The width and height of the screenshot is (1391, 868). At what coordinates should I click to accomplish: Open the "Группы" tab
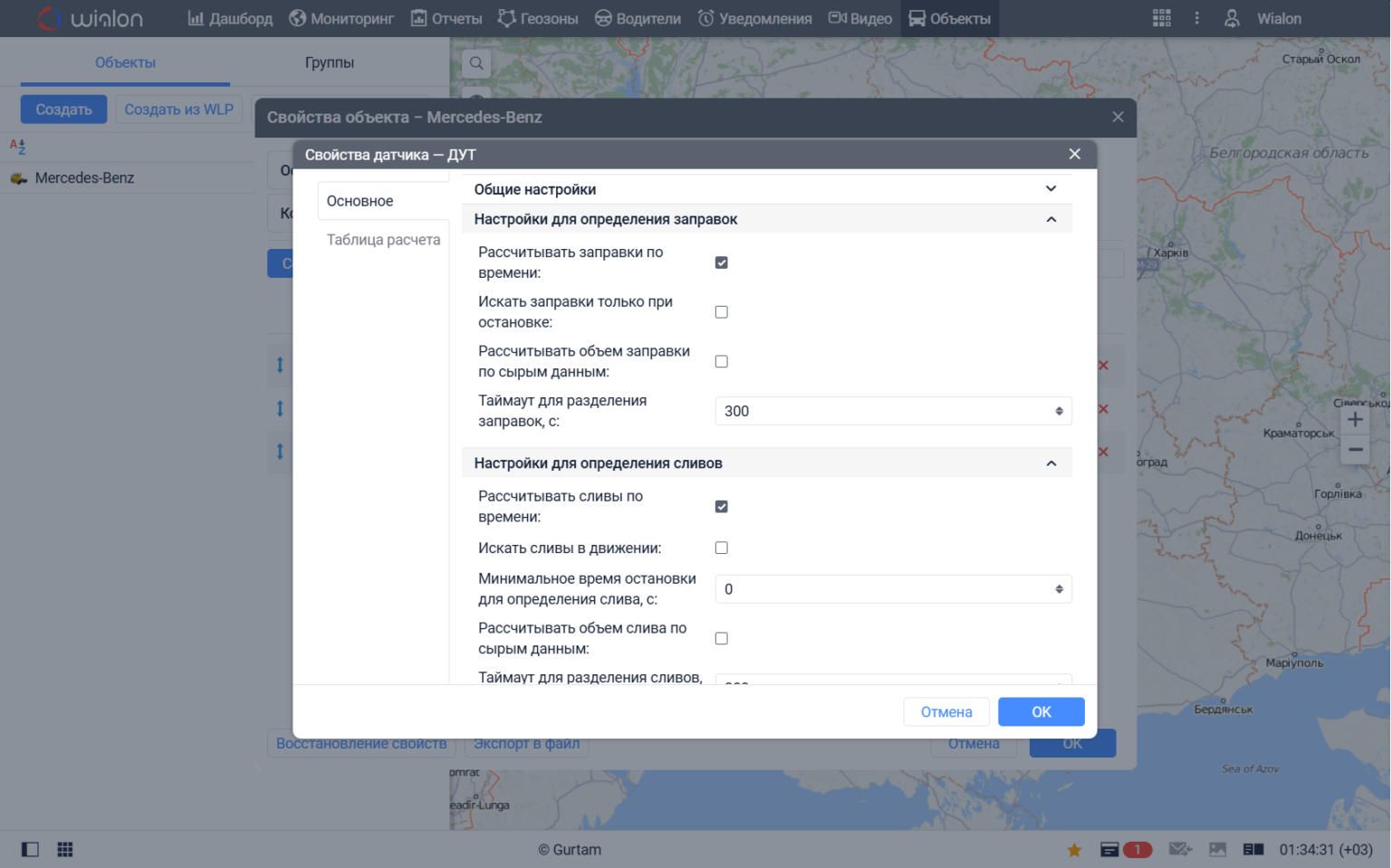click(x=329, y=62)
